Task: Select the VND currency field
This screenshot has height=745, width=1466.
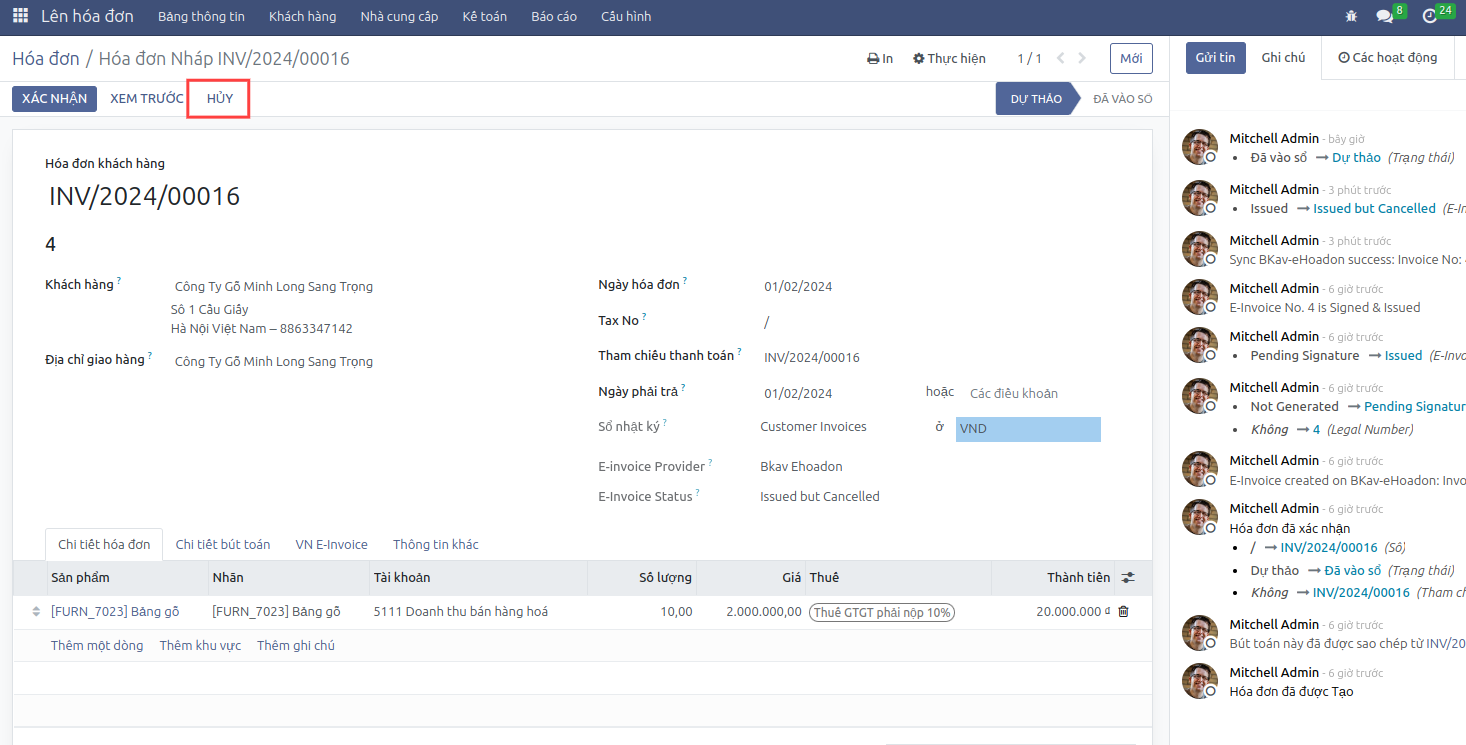Action: tap(1027, 429)
